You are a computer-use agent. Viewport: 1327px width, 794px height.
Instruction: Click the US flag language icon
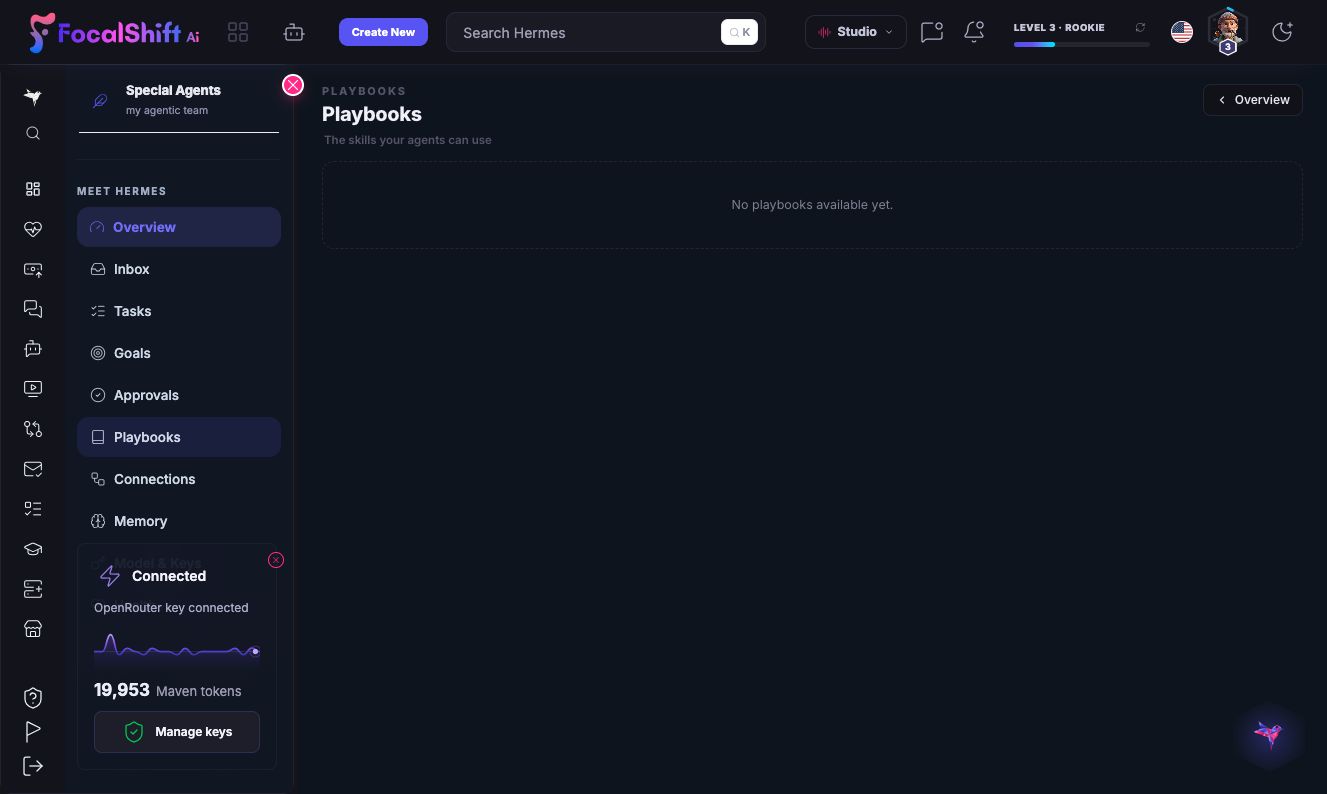[1182, 32]
